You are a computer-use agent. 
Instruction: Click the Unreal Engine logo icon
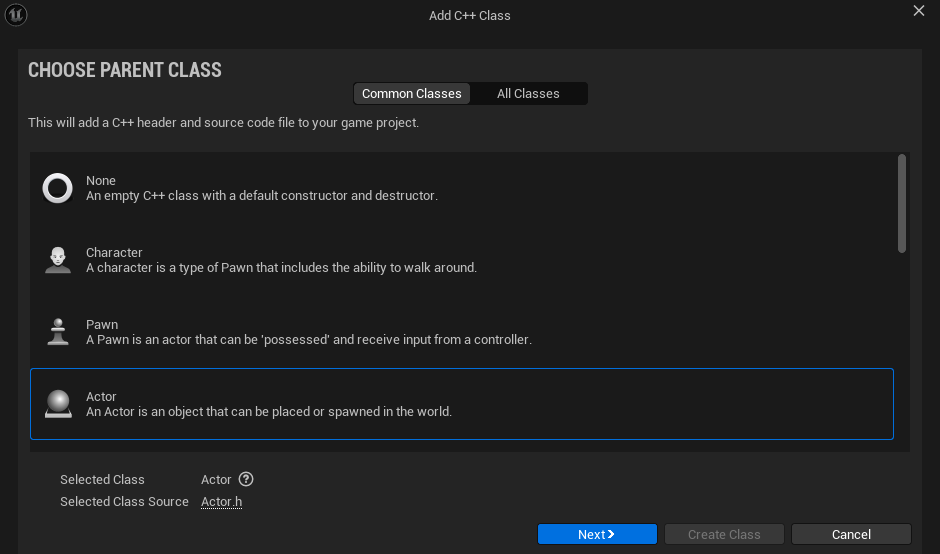point(16,15)
